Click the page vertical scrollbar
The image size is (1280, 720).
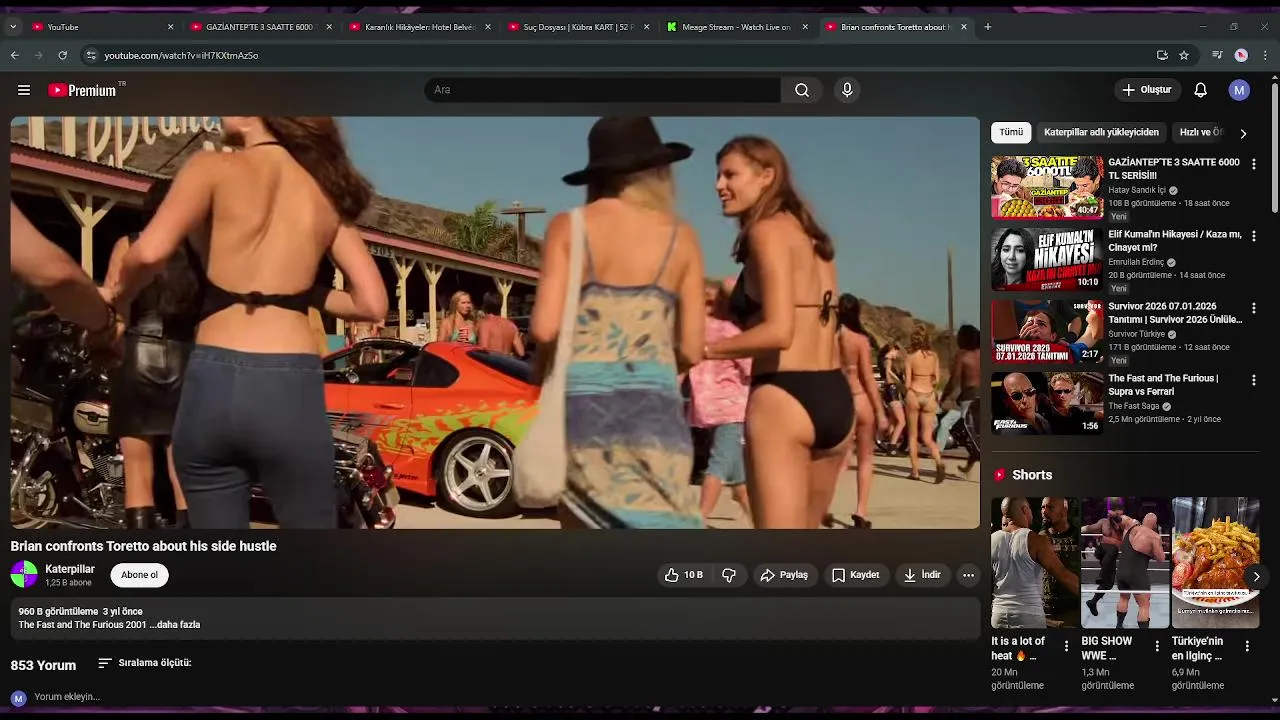1274,150
